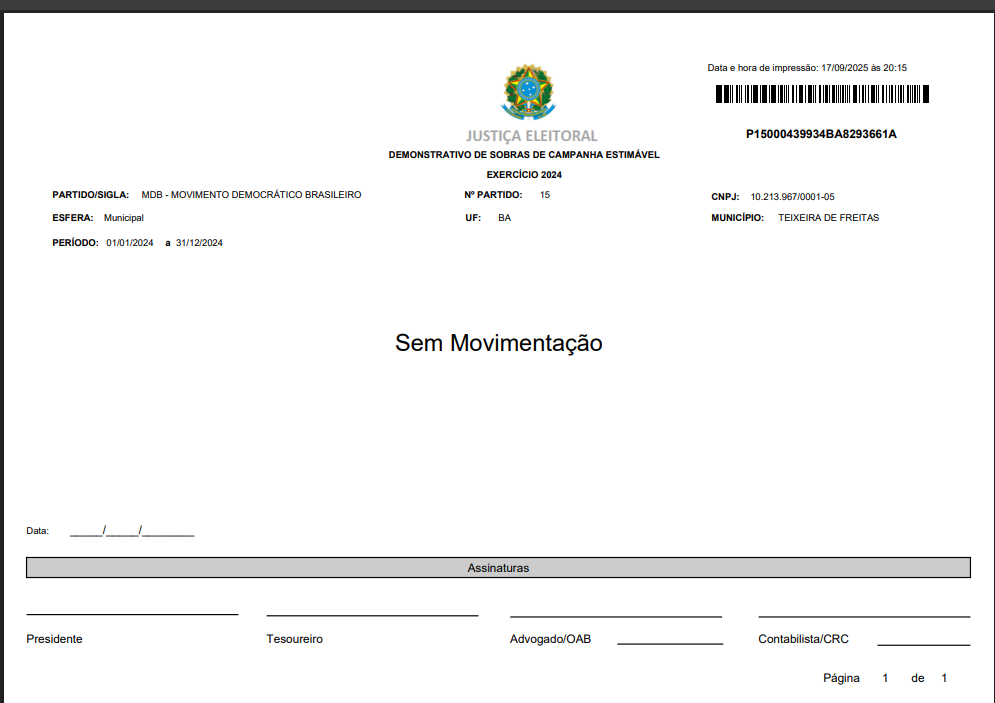
Task: Click the barcode at the top right
Action: (x=822, y=95)
